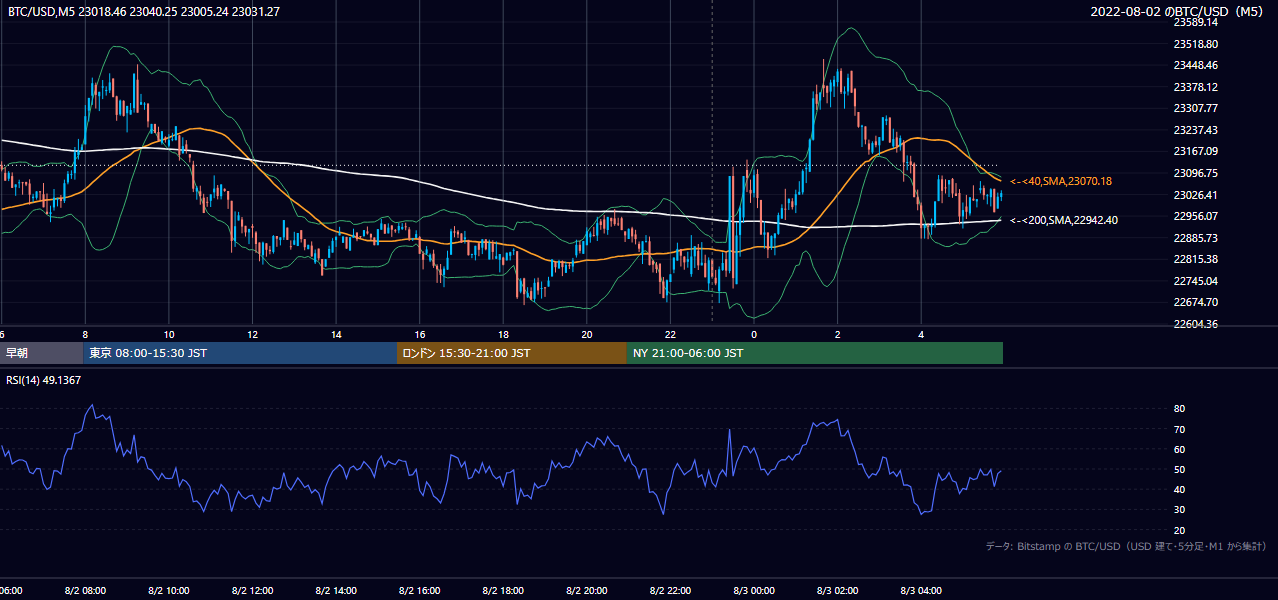
Task: Click the NY 21:00-06:00 JST session bar
Action: coord(815,353)
